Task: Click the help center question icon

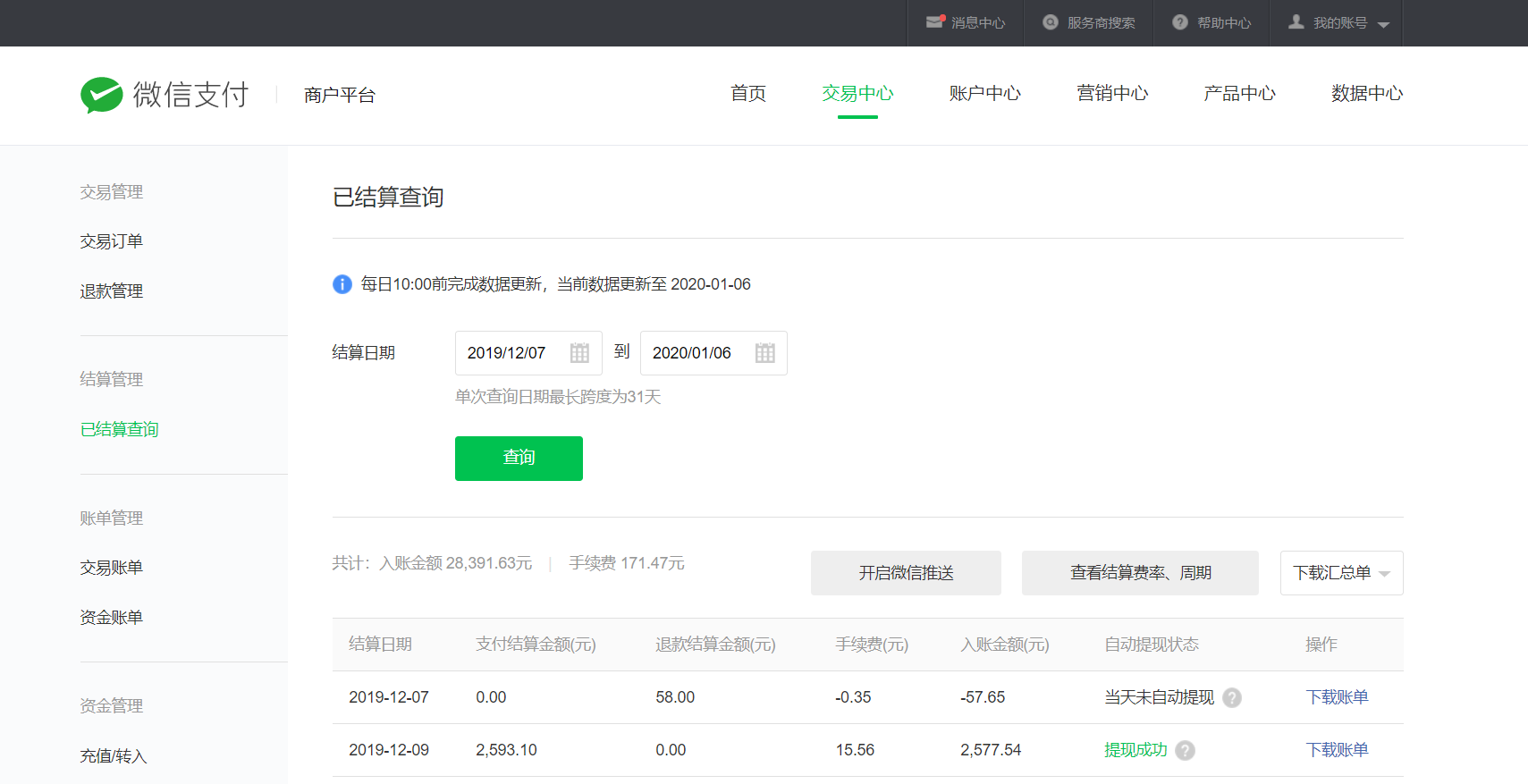Action: click(x=1180, y=22)
